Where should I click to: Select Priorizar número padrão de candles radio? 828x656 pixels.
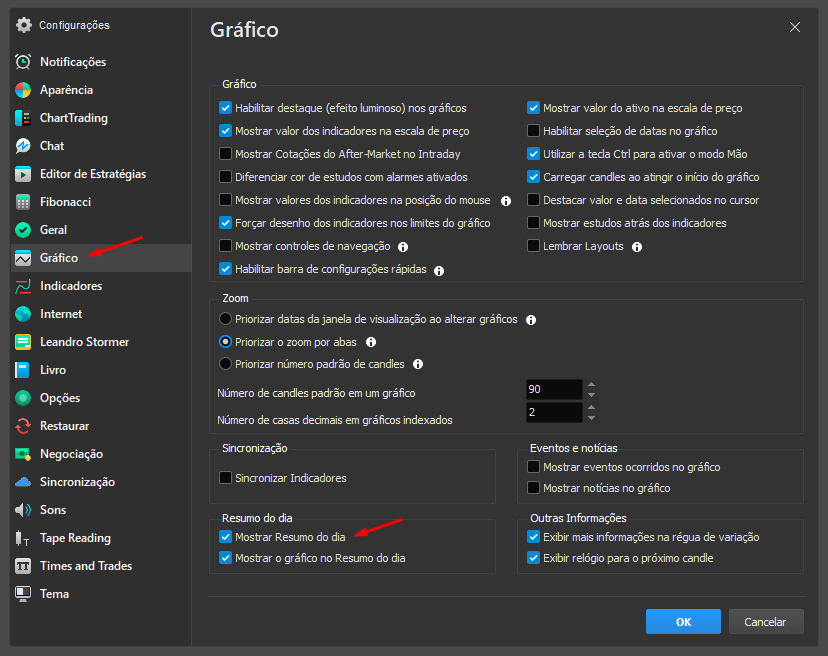(x=225, y=363)
